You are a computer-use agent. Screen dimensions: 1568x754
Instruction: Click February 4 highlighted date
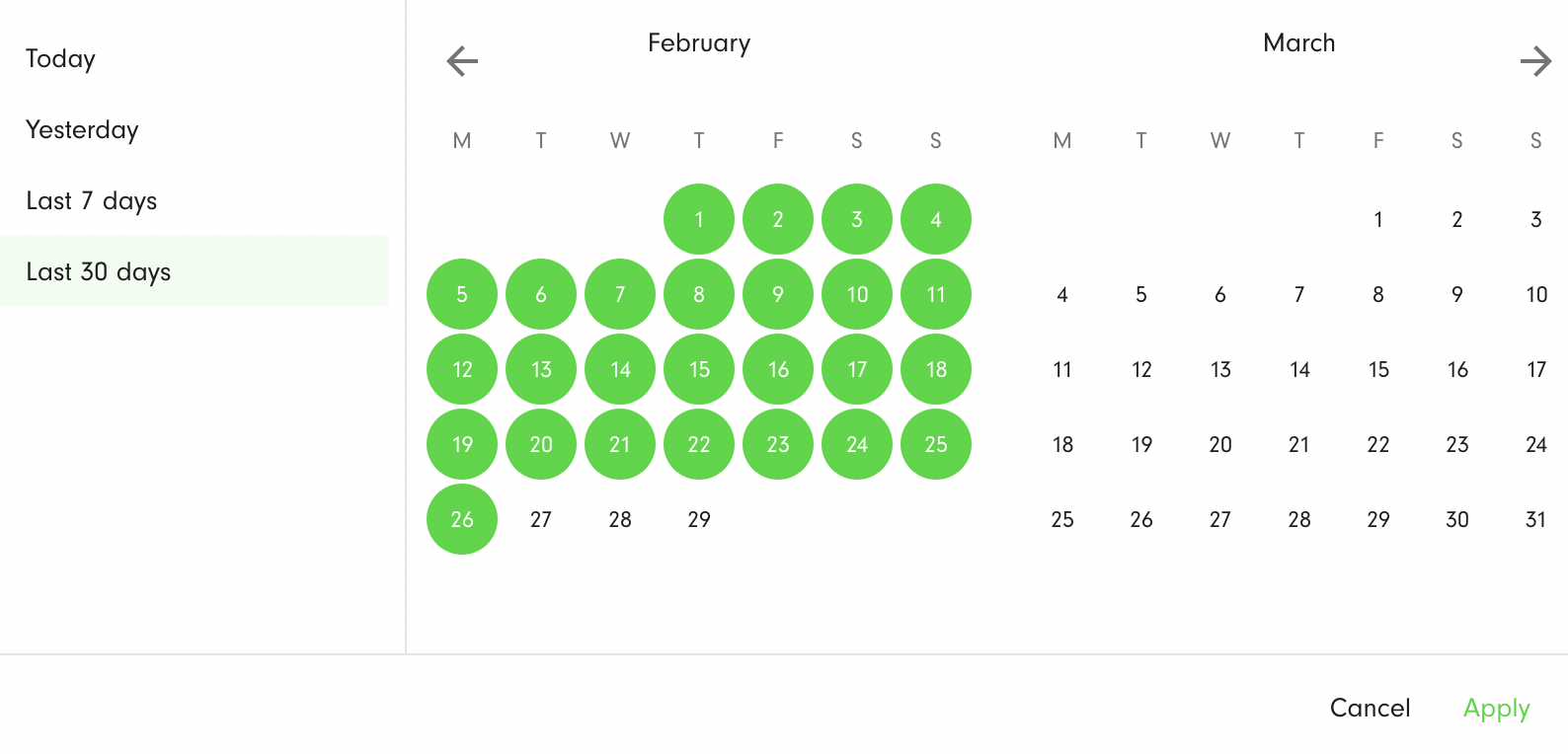click(936, 219)
